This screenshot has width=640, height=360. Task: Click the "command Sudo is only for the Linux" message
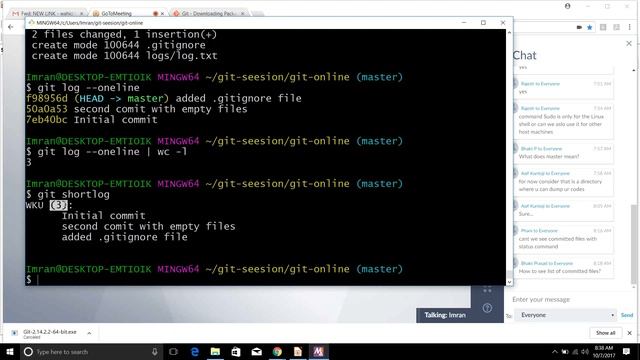561,124
